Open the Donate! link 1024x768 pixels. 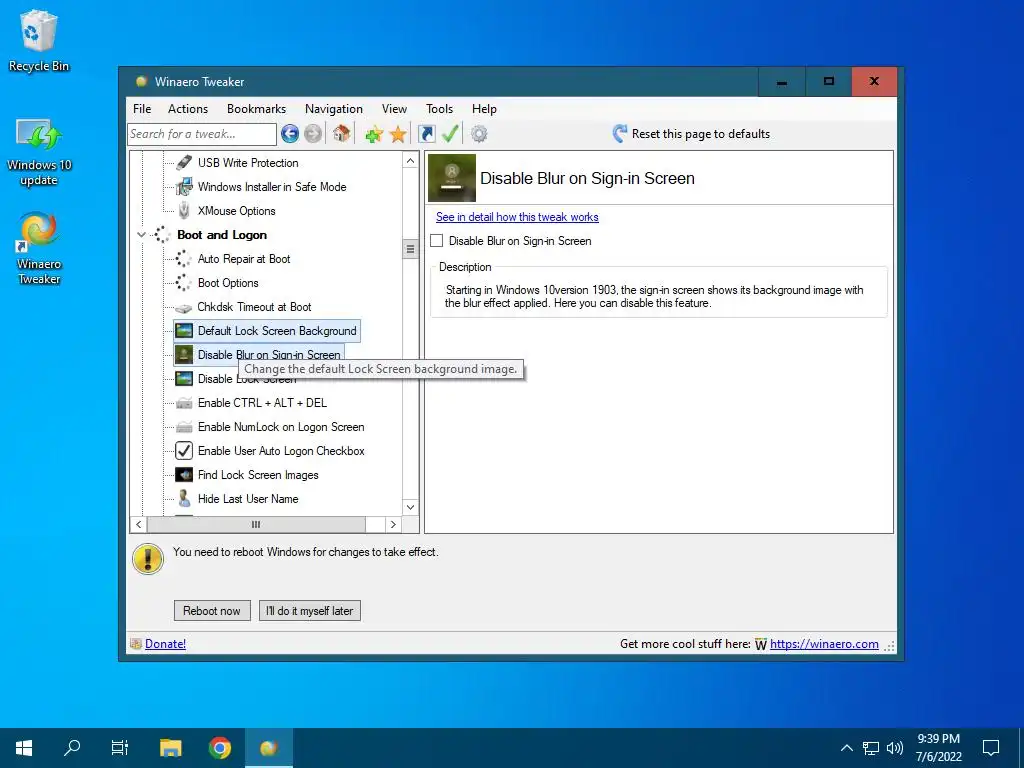(165, 644)
